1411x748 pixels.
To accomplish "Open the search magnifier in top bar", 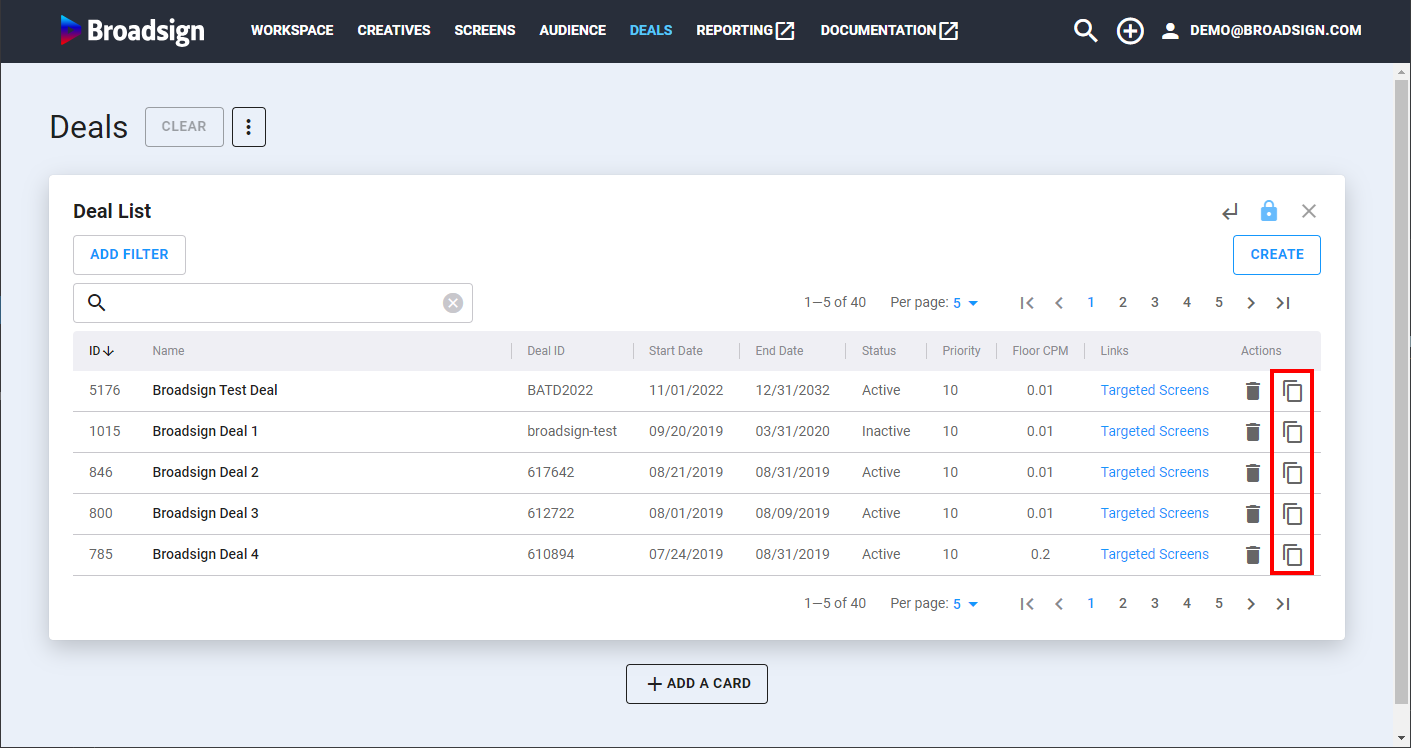I will click(1085, 31).
